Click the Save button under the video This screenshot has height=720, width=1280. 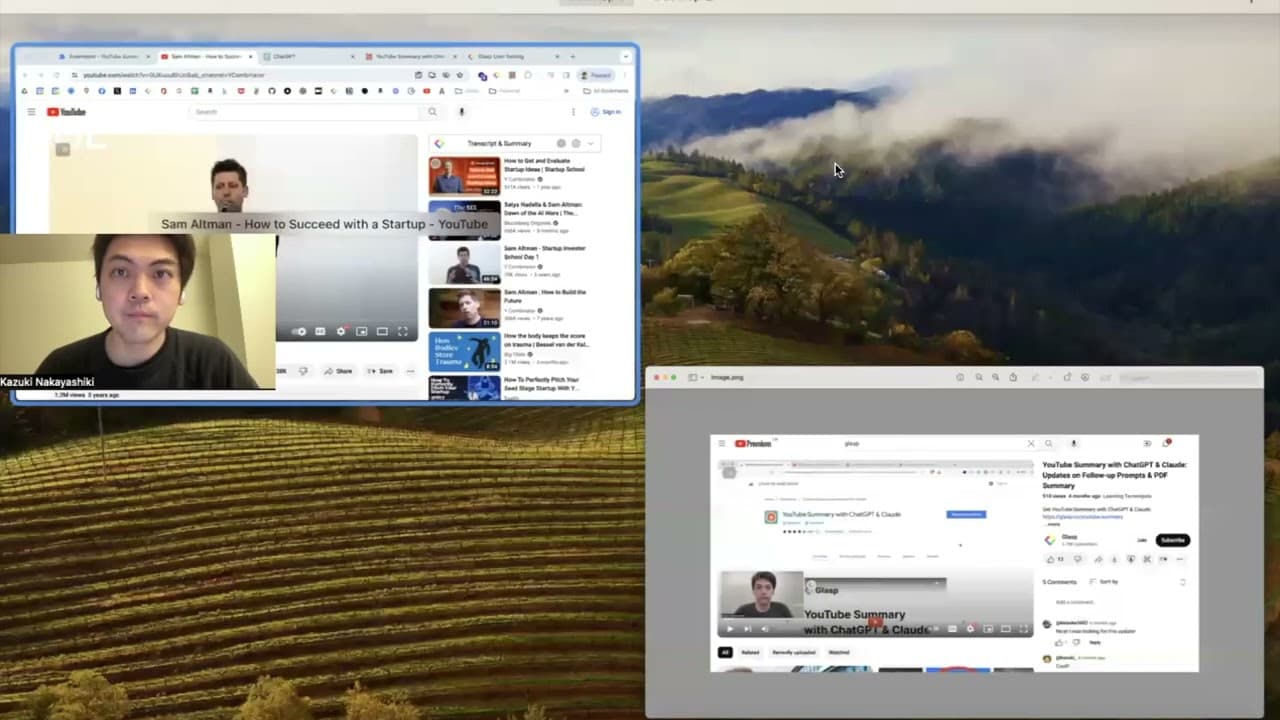click(380, 371)
